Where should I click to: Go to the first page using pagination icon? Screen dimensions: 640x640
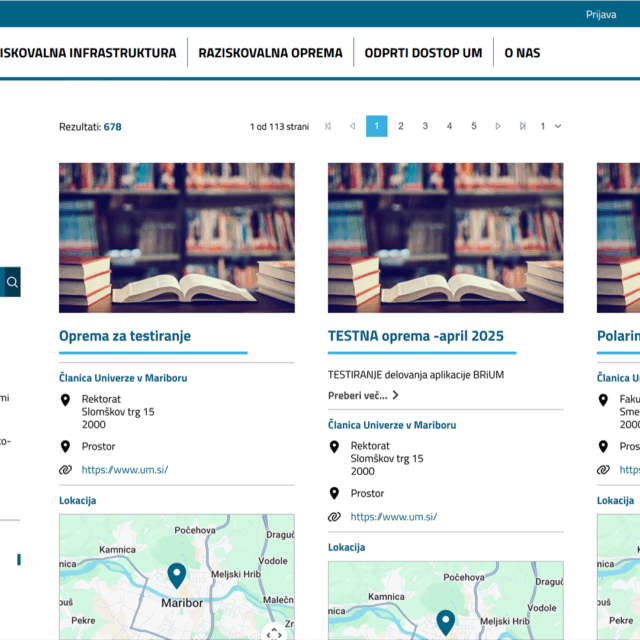click(328, 126)
